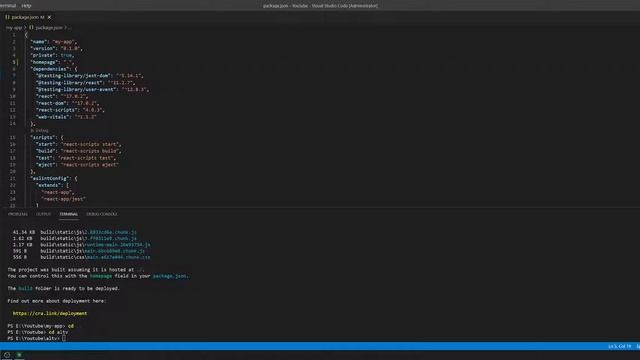Click the "react-app/jest" line
Viewport: 640px width, 360px height.
[63, 199]
